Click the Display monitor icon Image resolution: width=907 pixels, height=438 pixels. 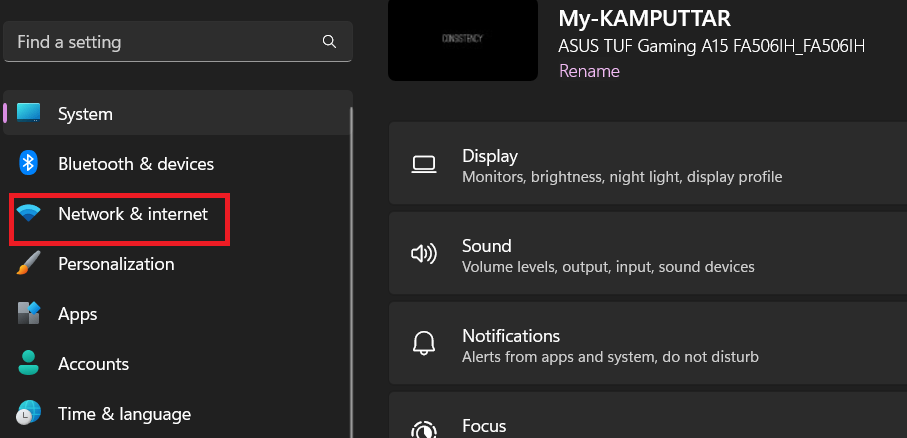424,166
